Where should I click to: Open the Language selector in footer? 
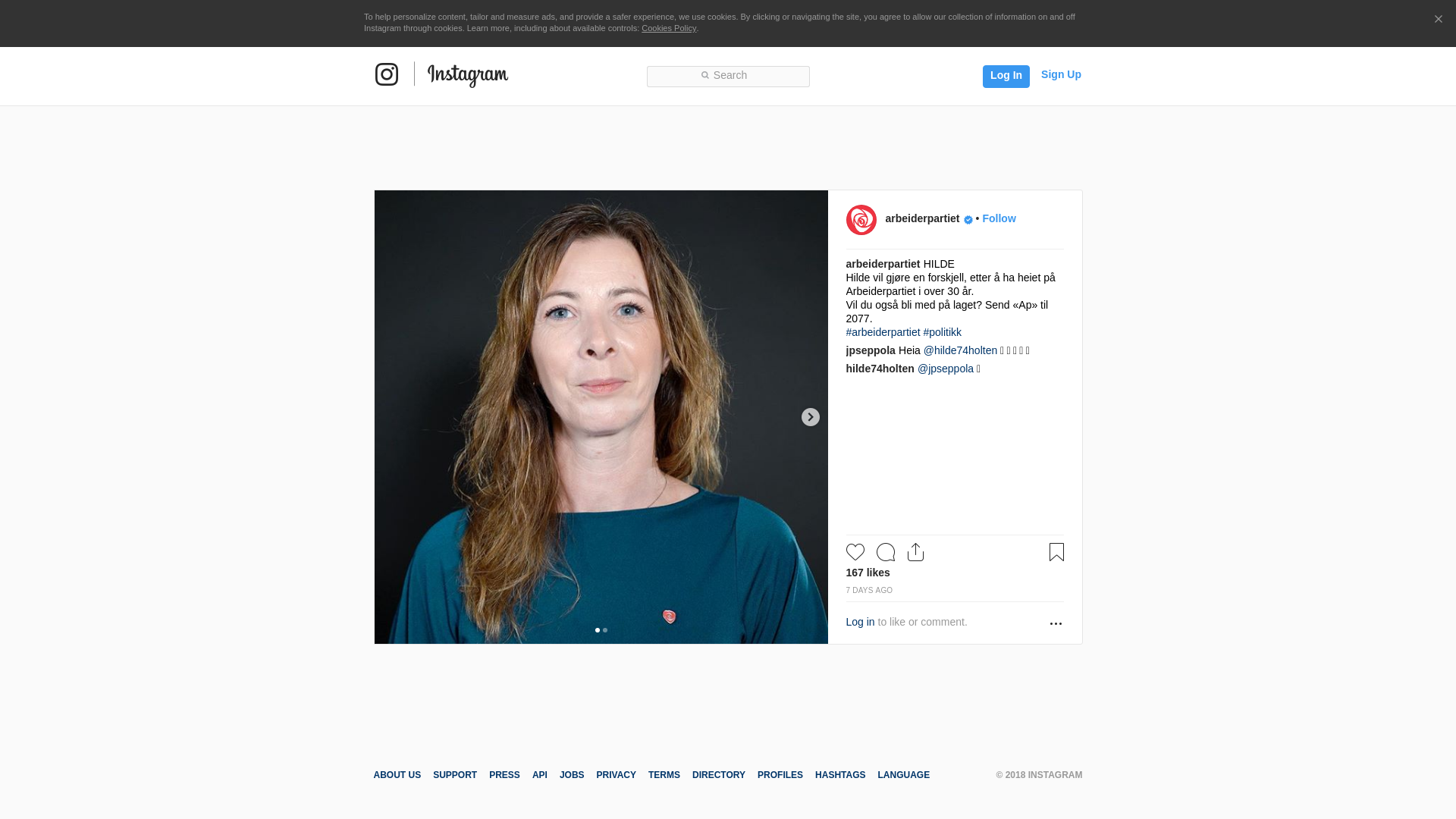coord(903,775)
